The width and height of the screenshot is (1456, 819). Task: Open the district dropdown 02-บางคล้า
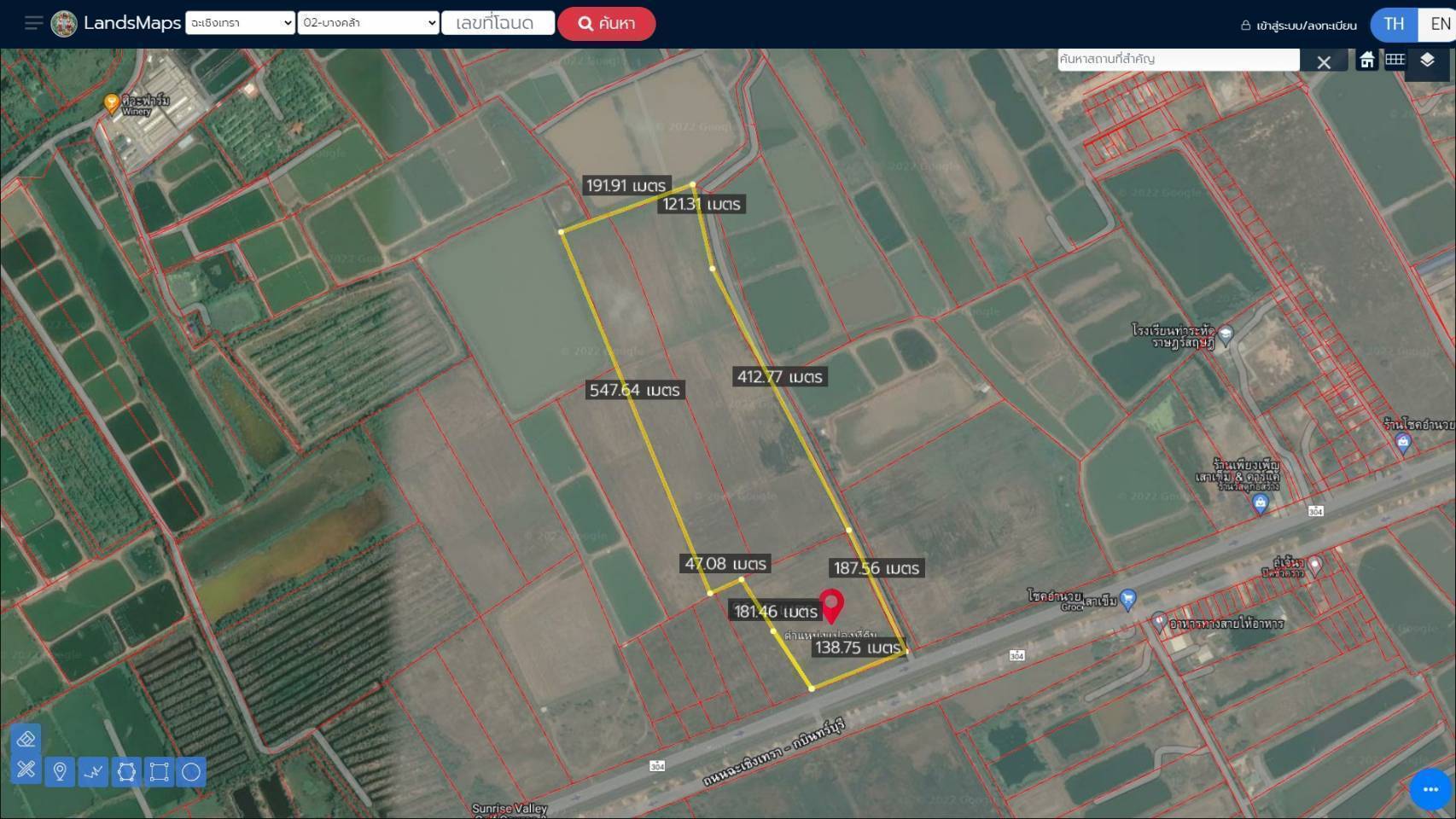tap(369, 23)
